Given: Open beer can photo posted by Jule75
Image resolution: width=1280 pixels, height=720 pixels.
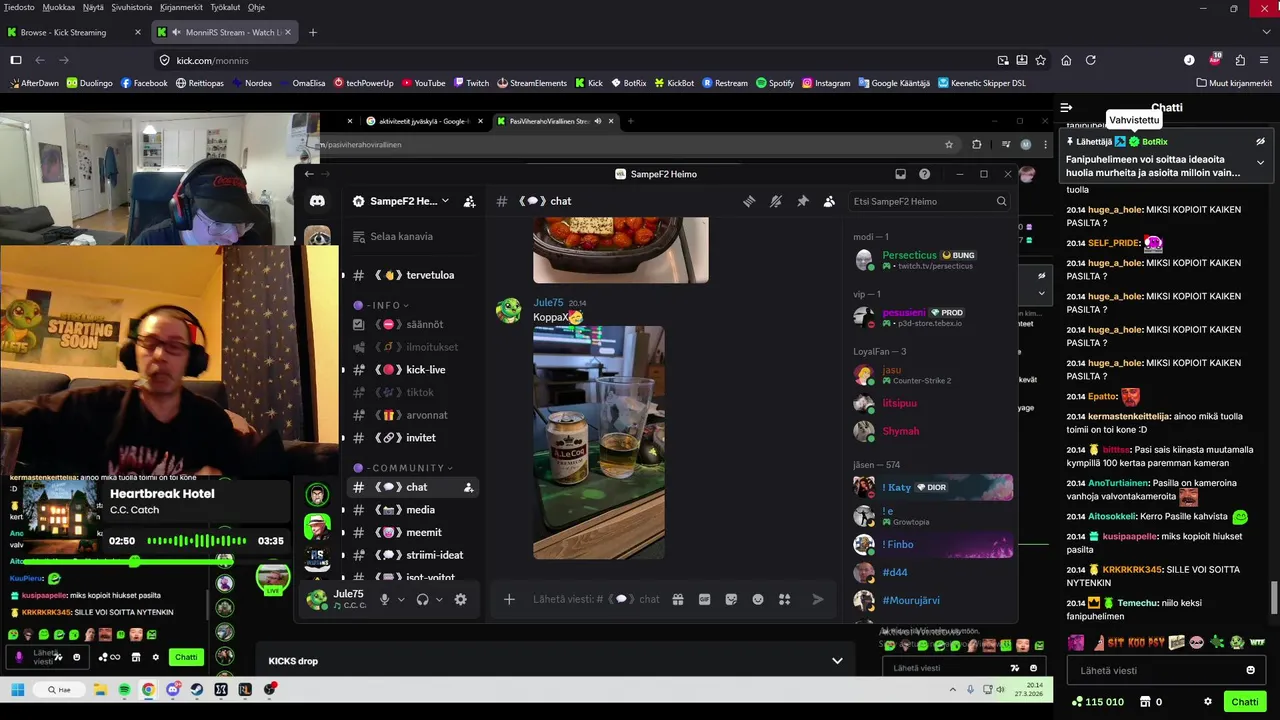Looking at the screenshot, I should [599, 442].
